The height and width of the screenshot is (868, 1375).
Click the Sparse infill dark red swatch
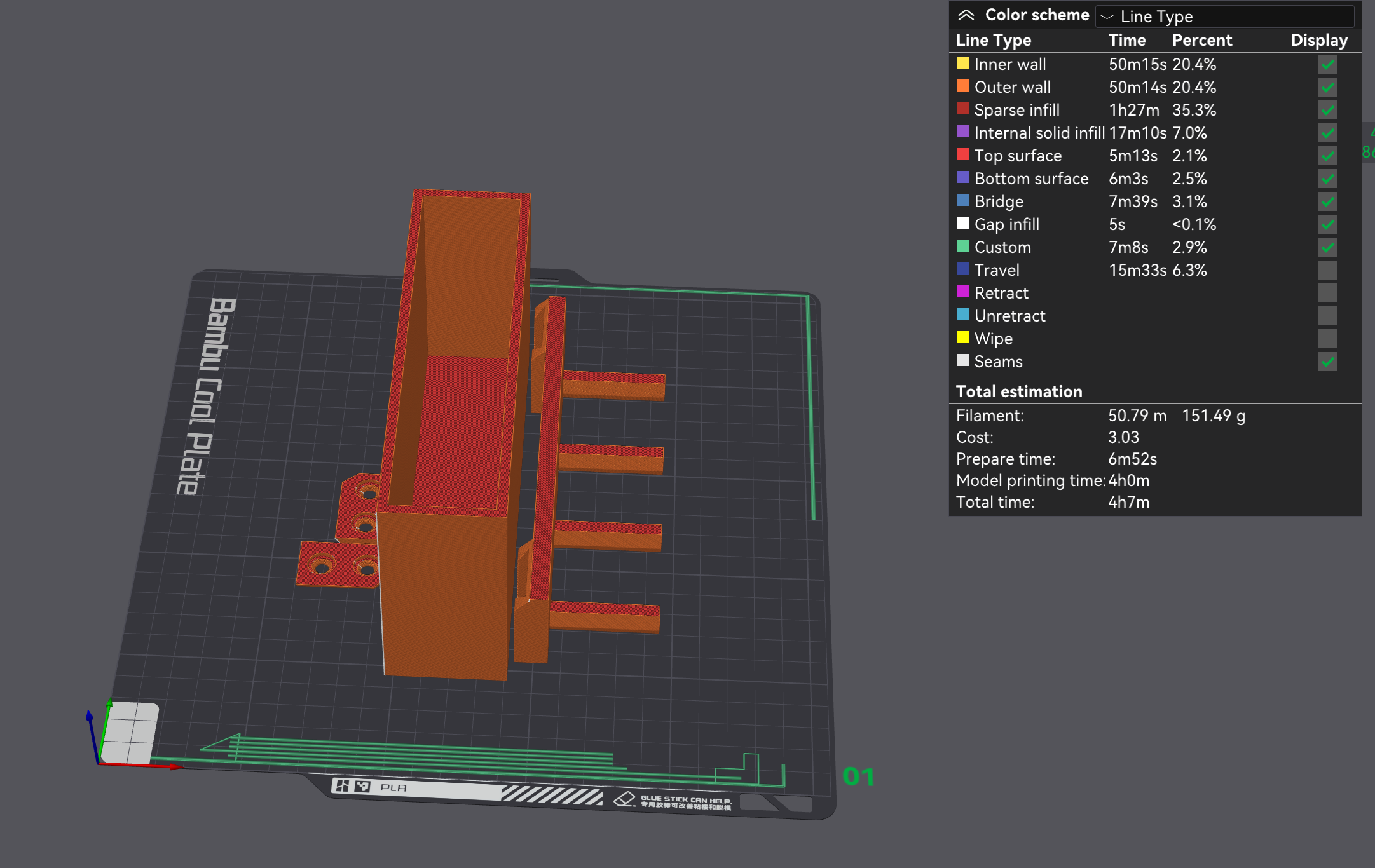click(x=962, y=109)
